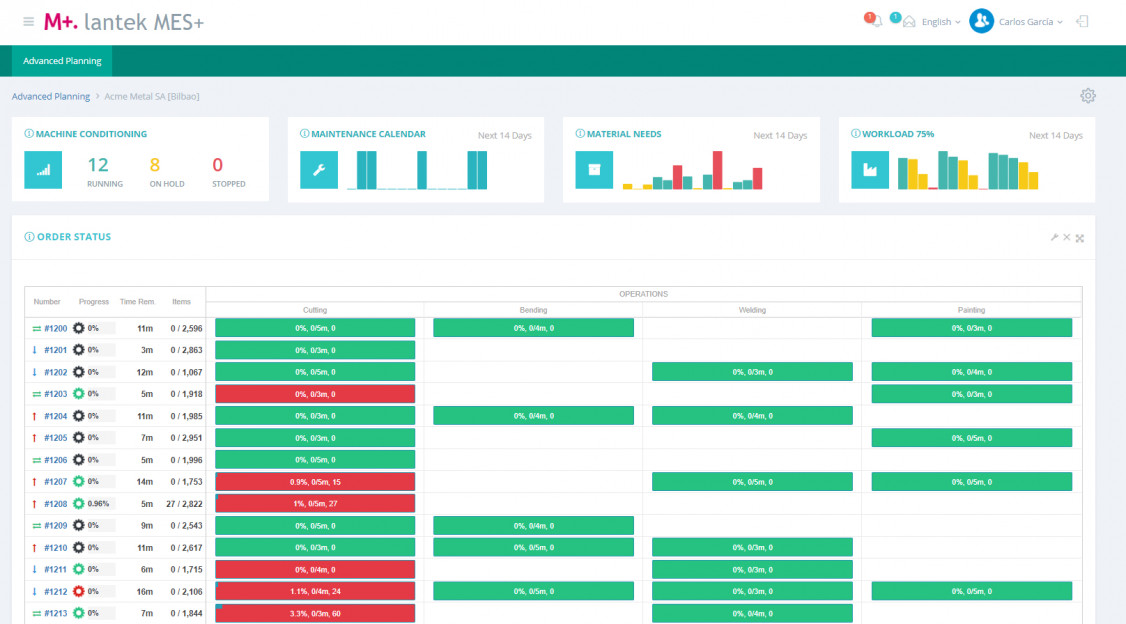This screenshot has width=1126, height=624.
Task: Click the logout icon
Action: click(1082, 21)
